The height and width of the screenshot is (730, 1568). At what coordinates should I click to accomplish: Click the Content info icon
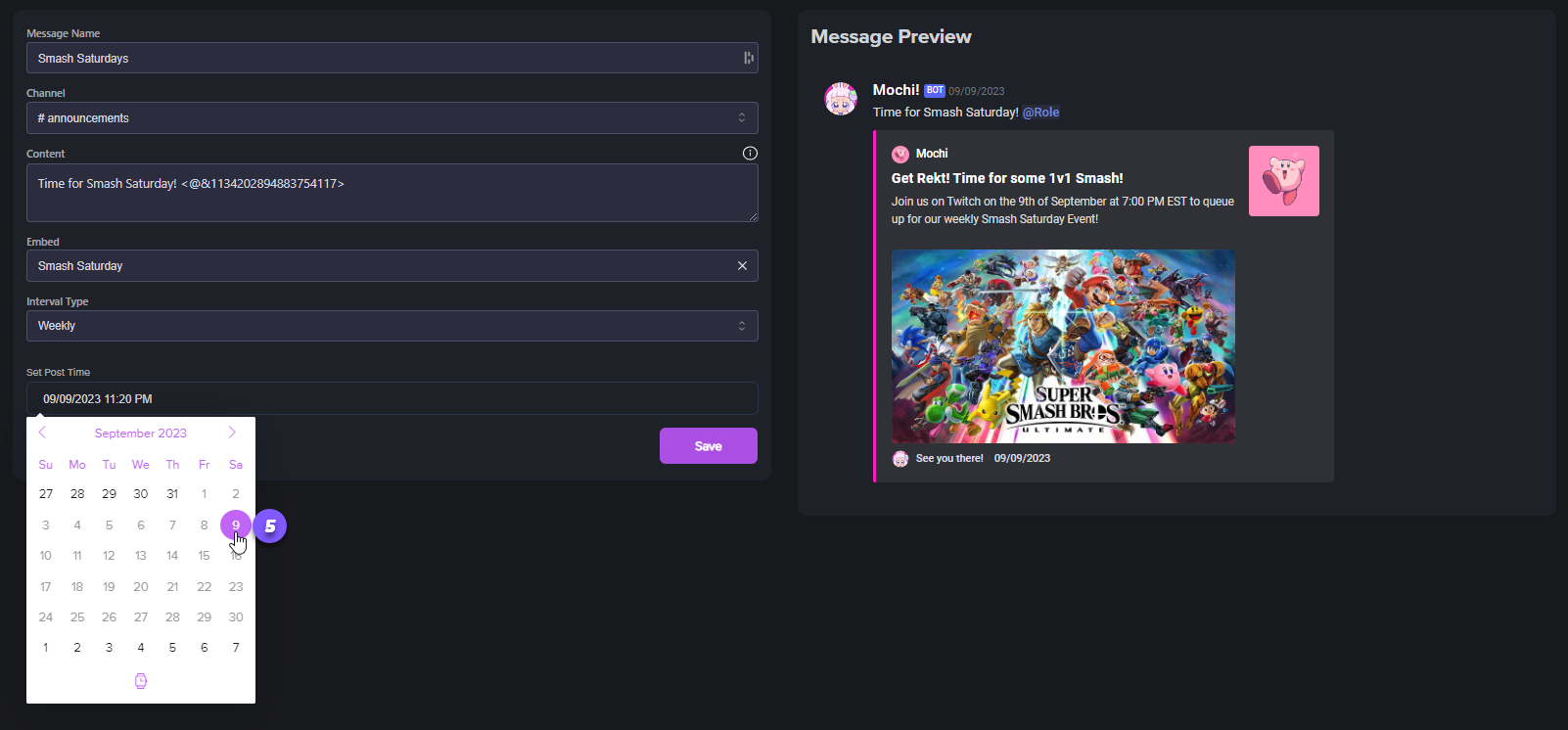(x=750, y=154)
